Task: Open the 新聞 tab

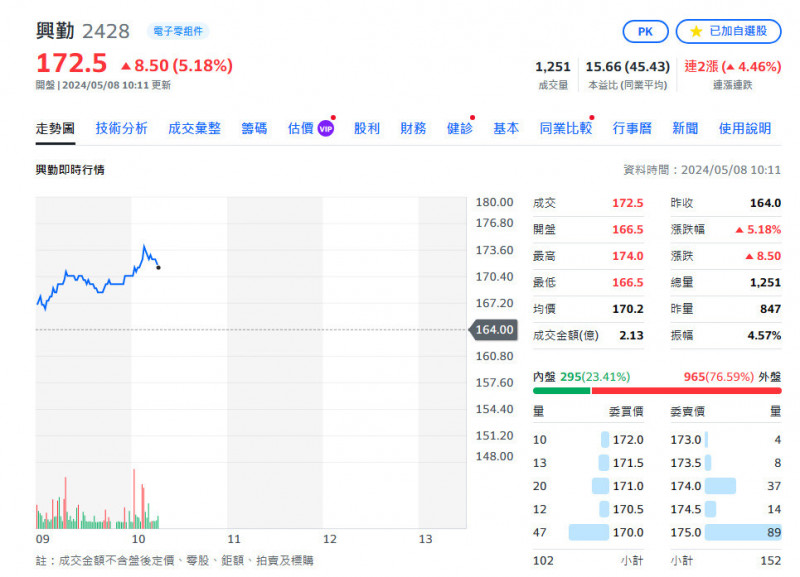Action: click(x=685, y=129)
